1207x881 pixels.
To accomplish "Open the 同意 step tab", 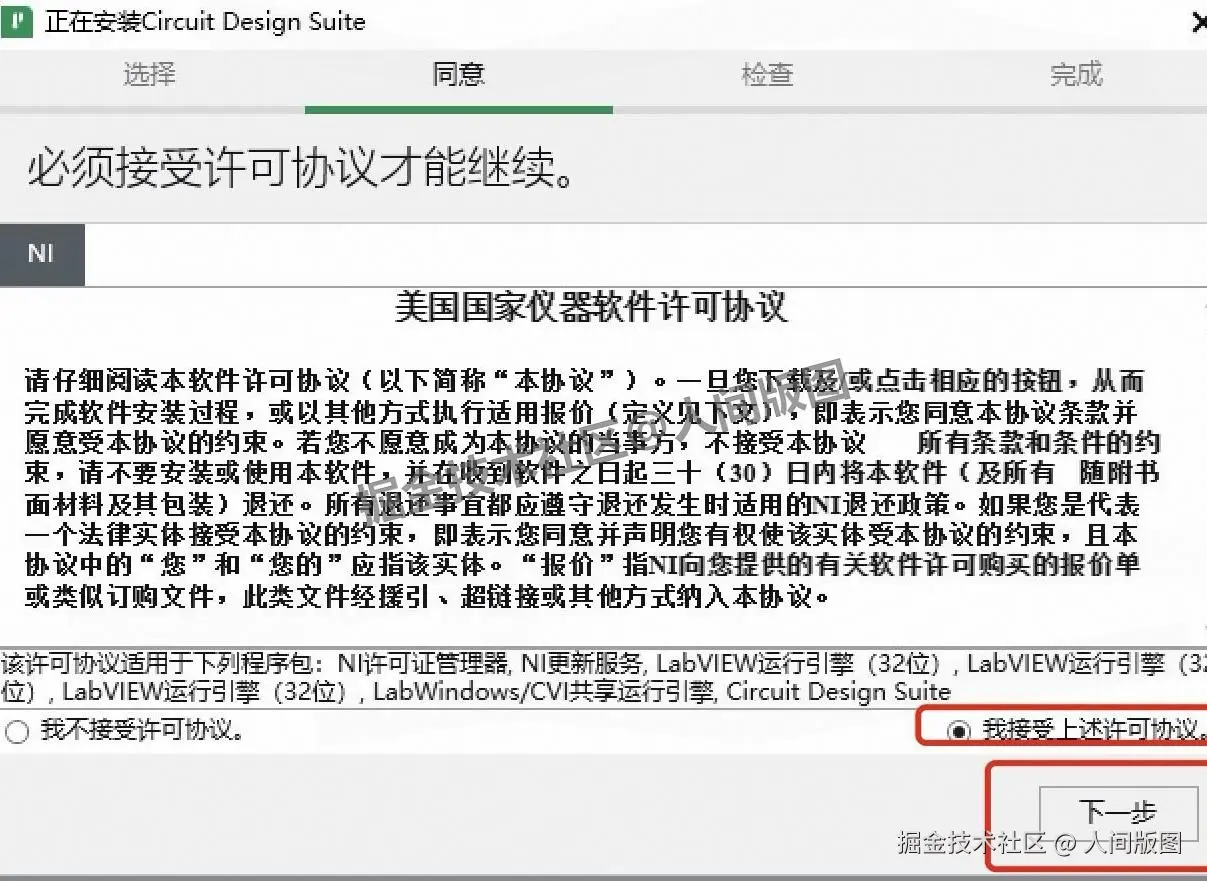I will 458,75.
